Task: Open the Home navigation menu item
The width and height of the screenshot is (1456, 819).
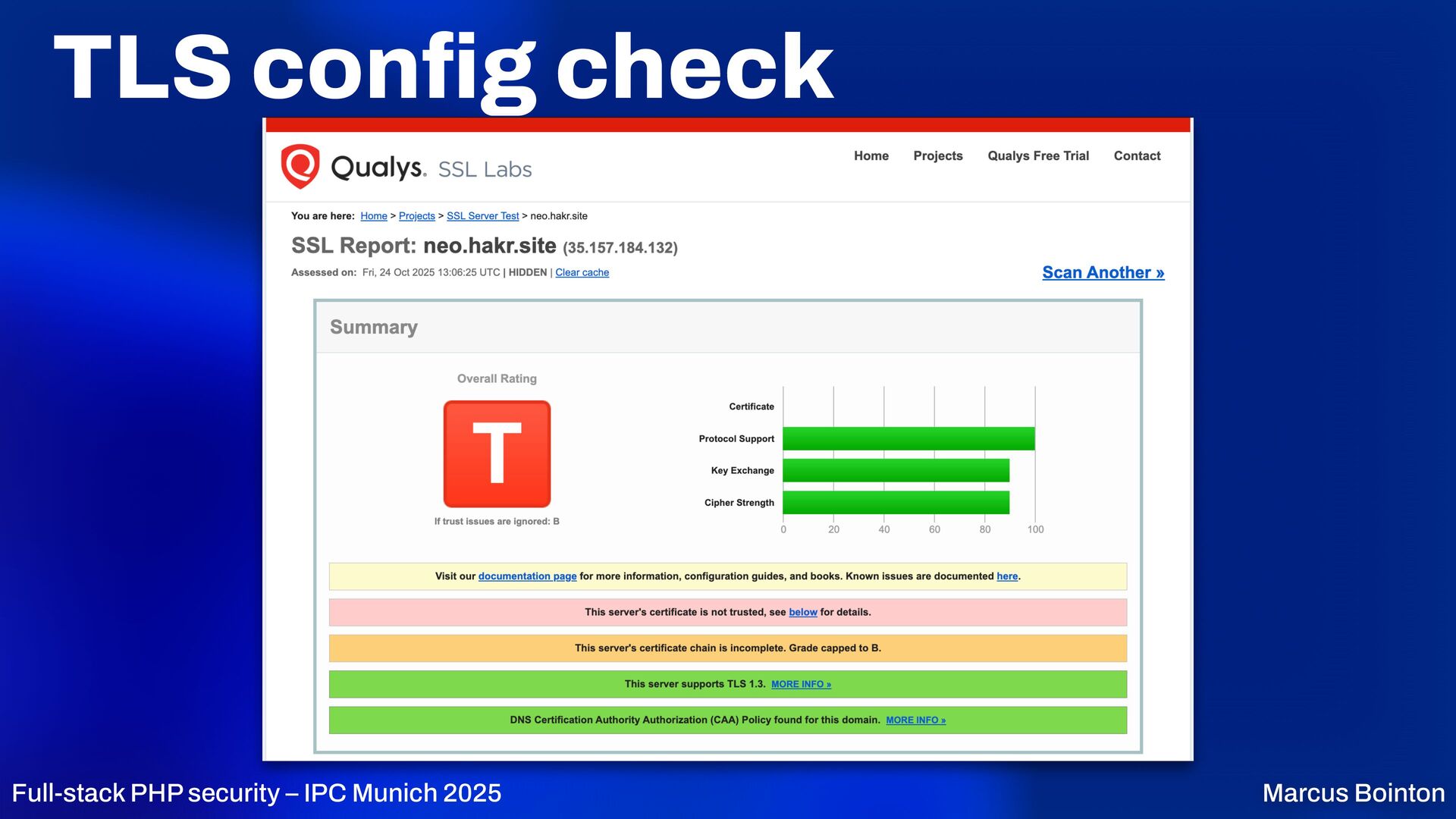Action: [871, 155]
